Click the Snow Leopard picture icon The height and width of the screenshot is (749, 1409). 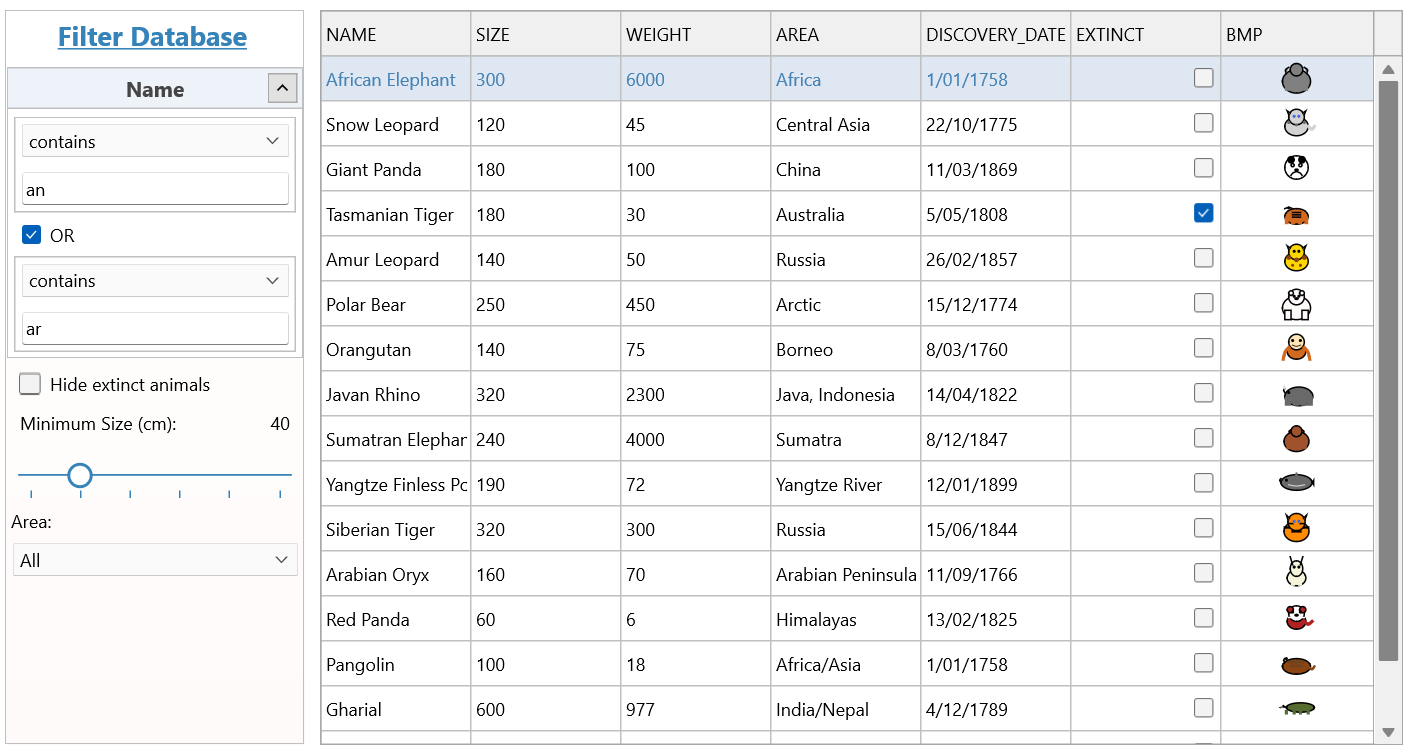click(1296, 124)
